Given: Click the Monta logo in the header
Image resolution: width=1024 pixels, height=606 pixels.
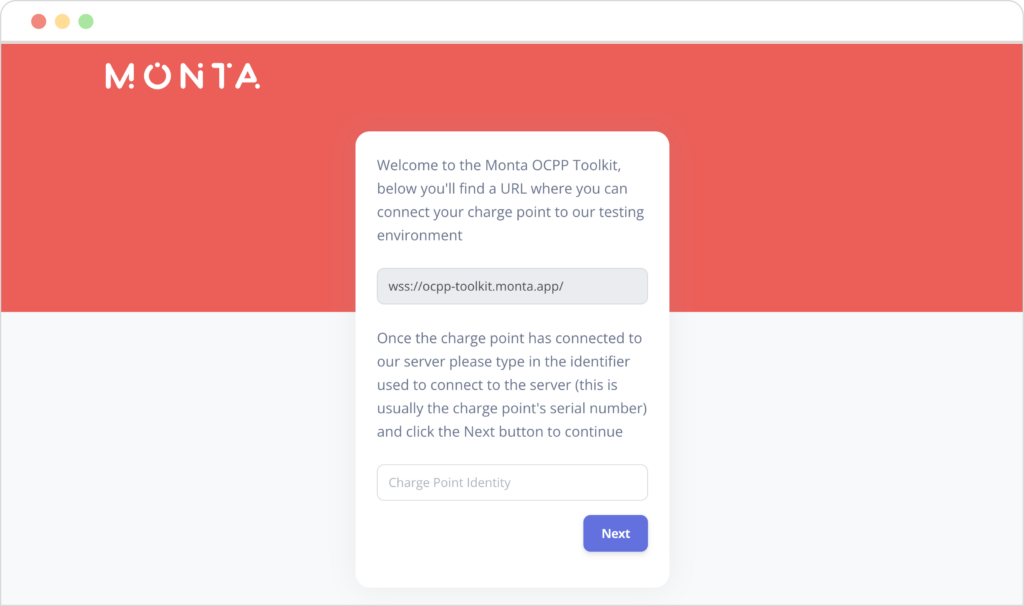Looking at the screenshot, I should (x=183, y=76).
